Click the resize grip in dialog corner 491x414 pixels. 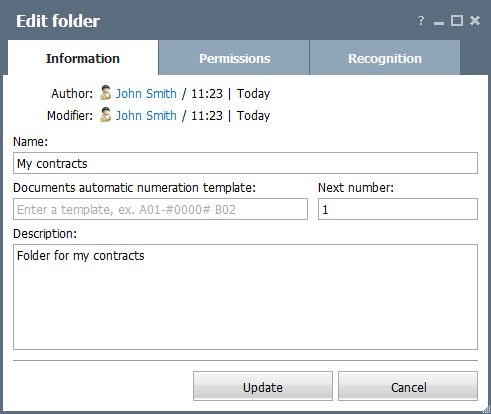click(x=487, y=410)
